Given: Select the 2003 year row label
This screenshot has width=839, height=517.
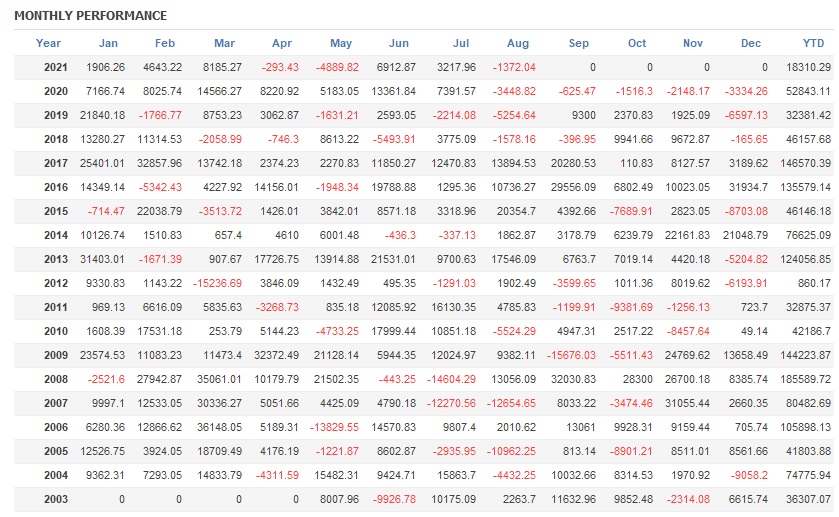Looking at the screenshot, I should click(56, 499).
